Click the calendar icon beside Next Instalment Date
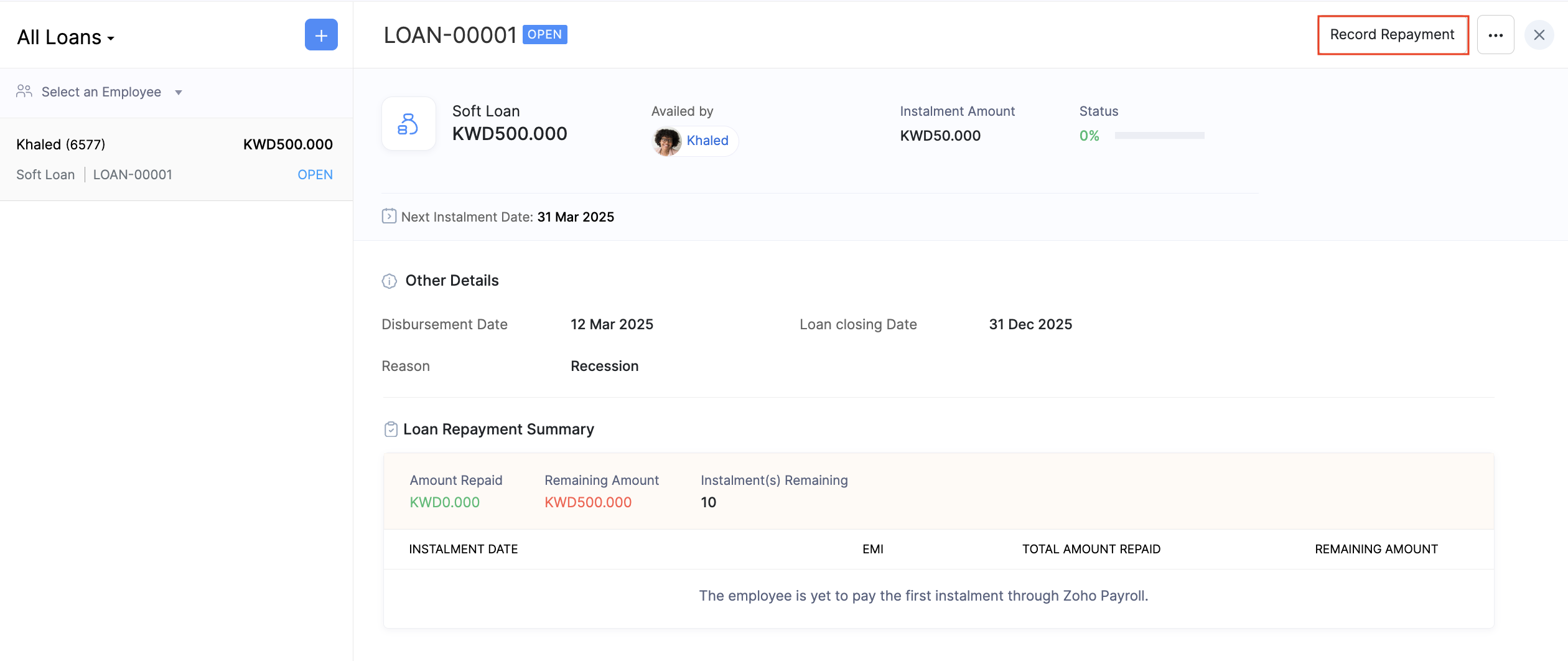 click(389, 217)
